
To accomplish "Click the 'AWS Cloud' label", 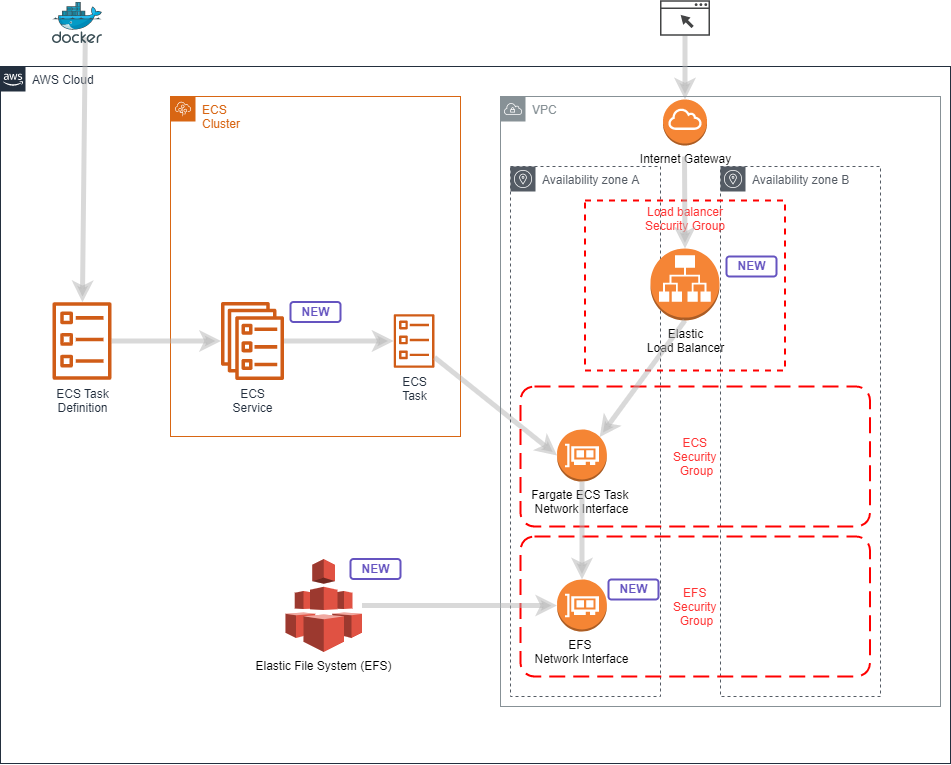I will tap(62, 79).
